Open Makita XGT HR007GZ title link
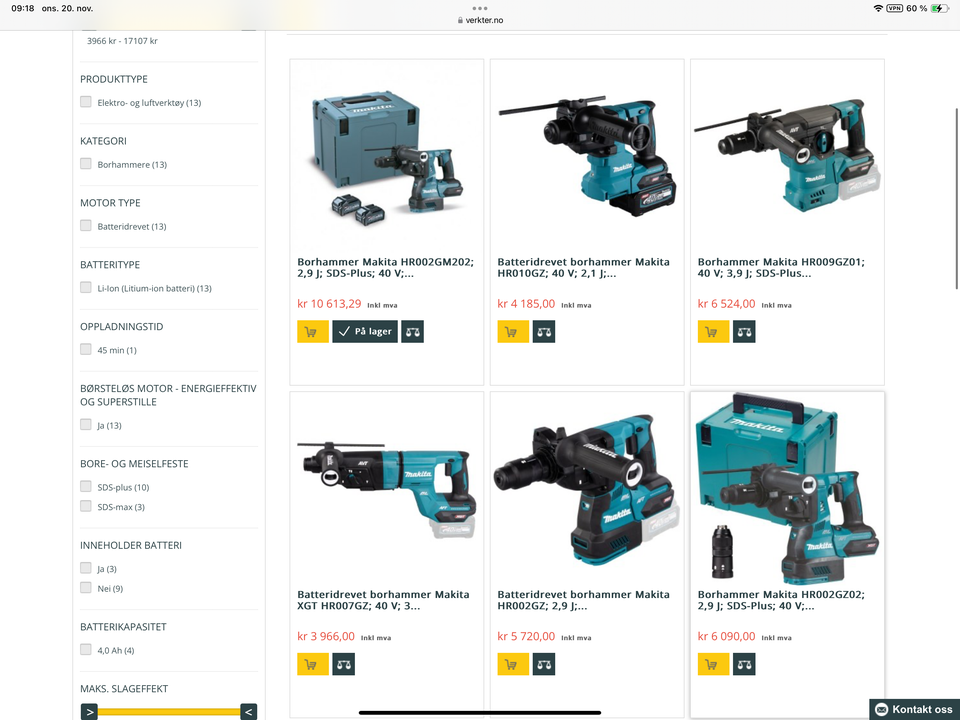The image size is (960, 720). click(x=383, y=600)
